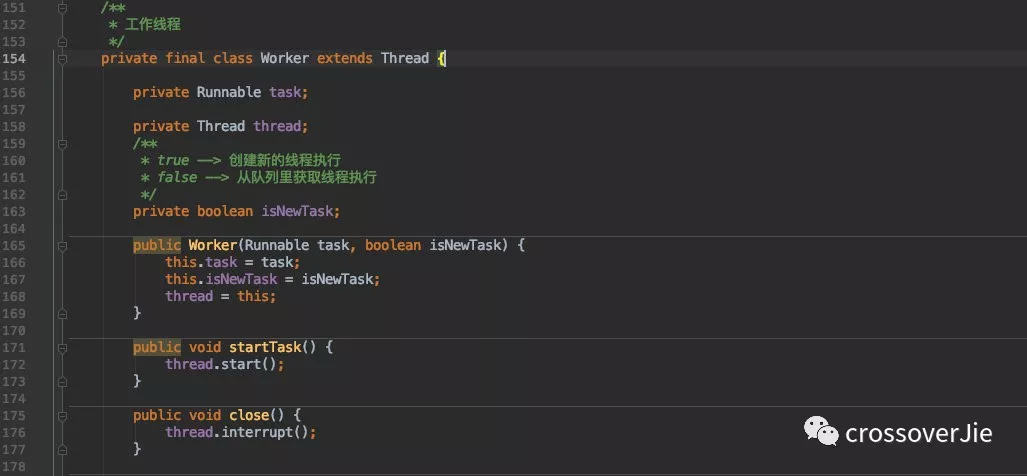This screenshot has height=476, width=1027.
Task: Click the startTask method name
Action: point(265,347)
